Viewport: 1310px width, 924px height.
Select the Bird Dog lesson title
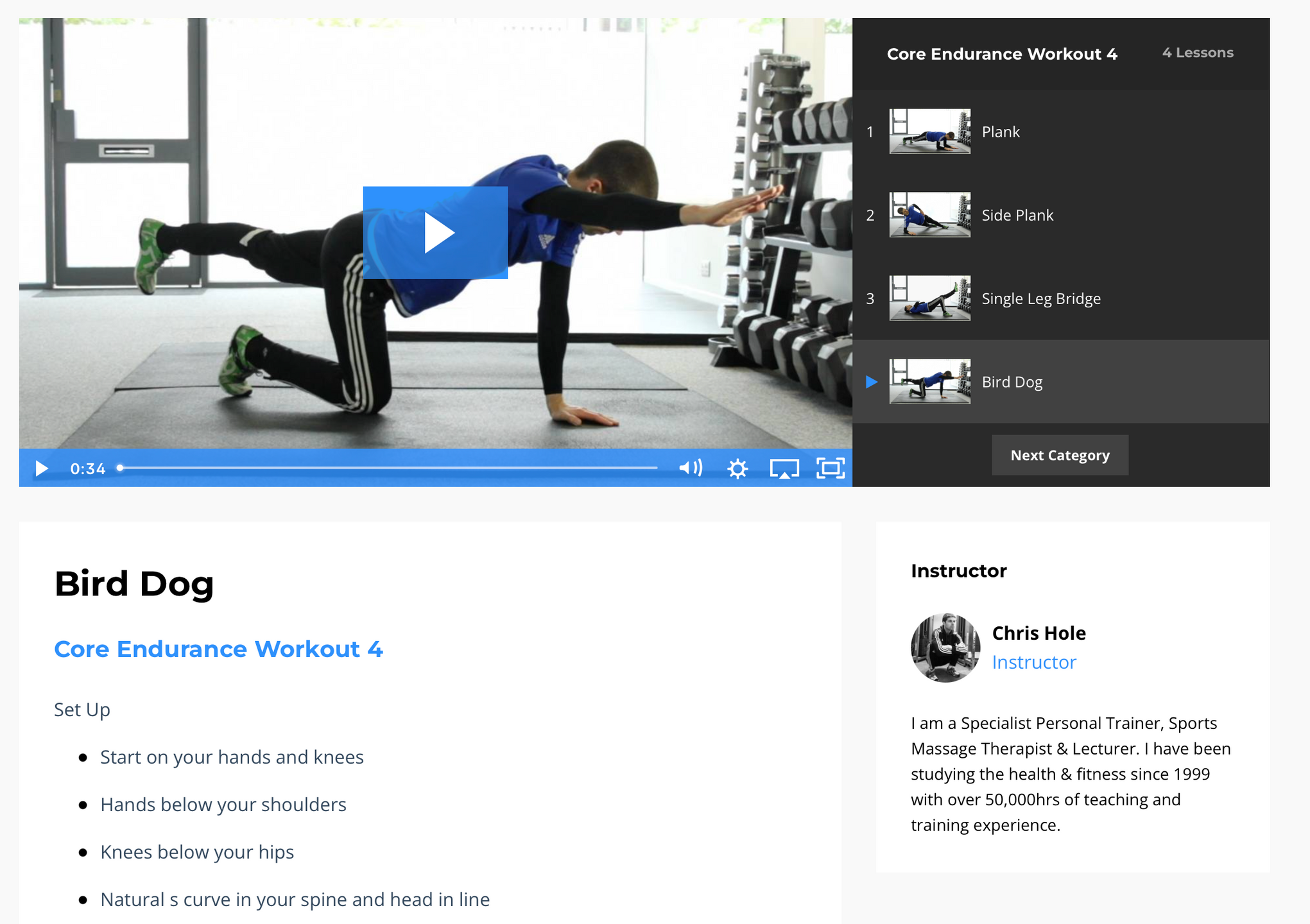click(x=1012, y=382)
